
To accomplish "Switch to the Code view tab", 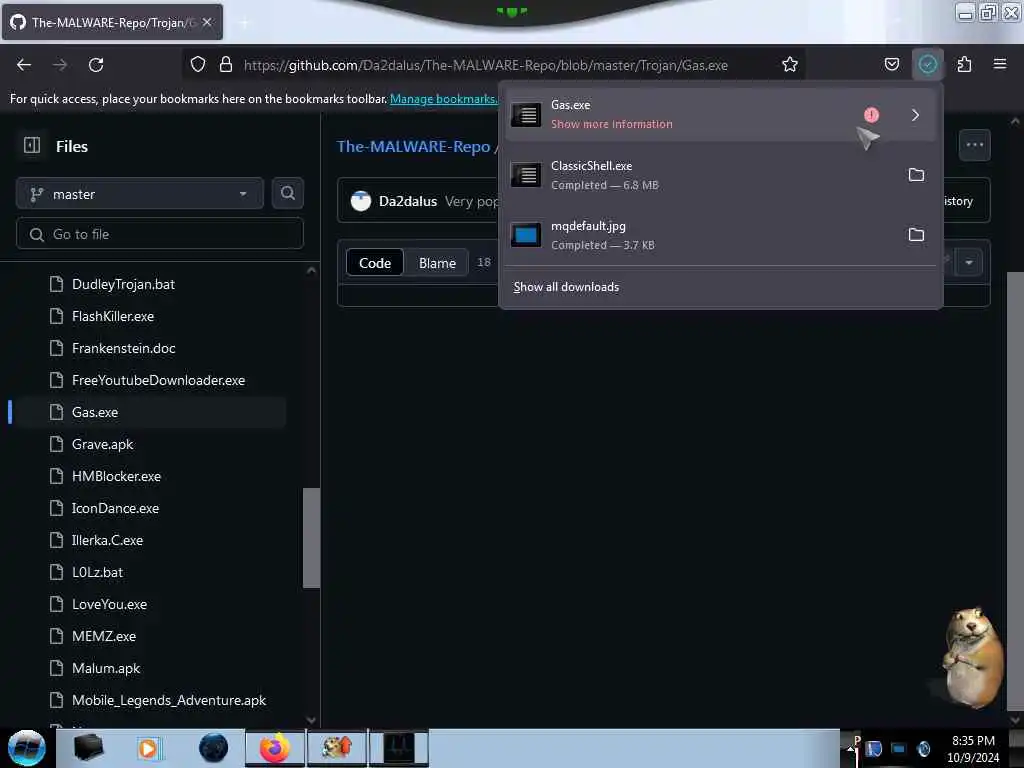I will point(375,263).
